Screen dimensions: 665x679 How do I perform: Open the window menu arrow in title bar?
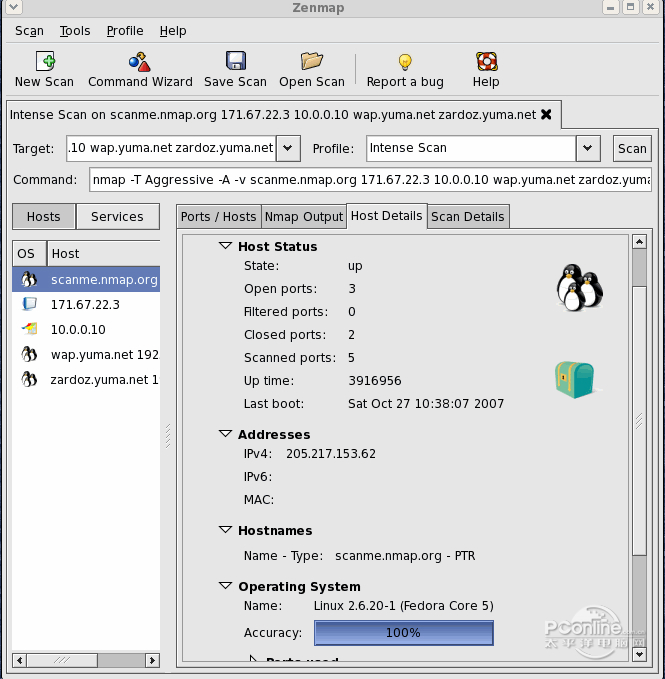point(13,6)
